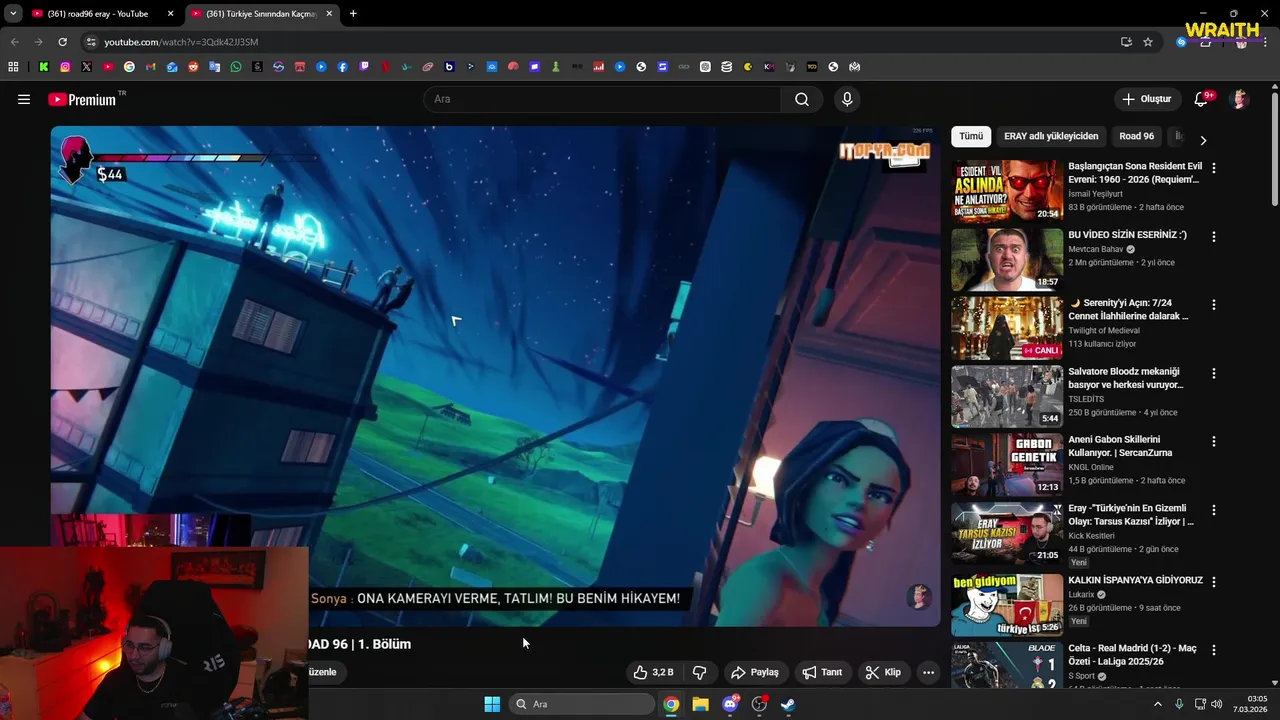This screenshot has height=720, width=1280.
Task: Open KALKIN İSPANYA'YA GİDİYORUZ video title
Action: pyautogui.click(x=1135, y=580)
